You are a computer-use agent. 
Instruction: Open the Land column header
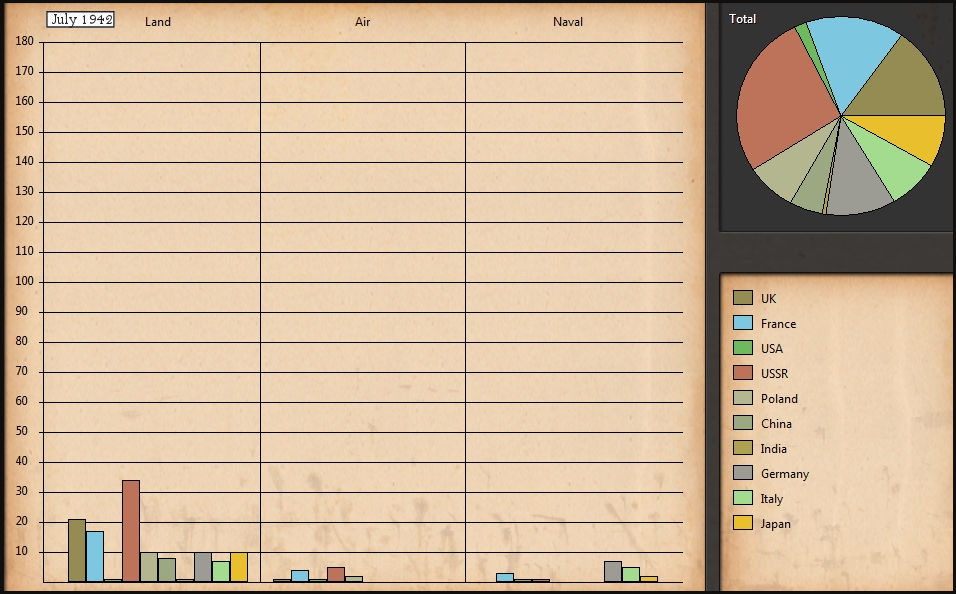tap(158, 21)
